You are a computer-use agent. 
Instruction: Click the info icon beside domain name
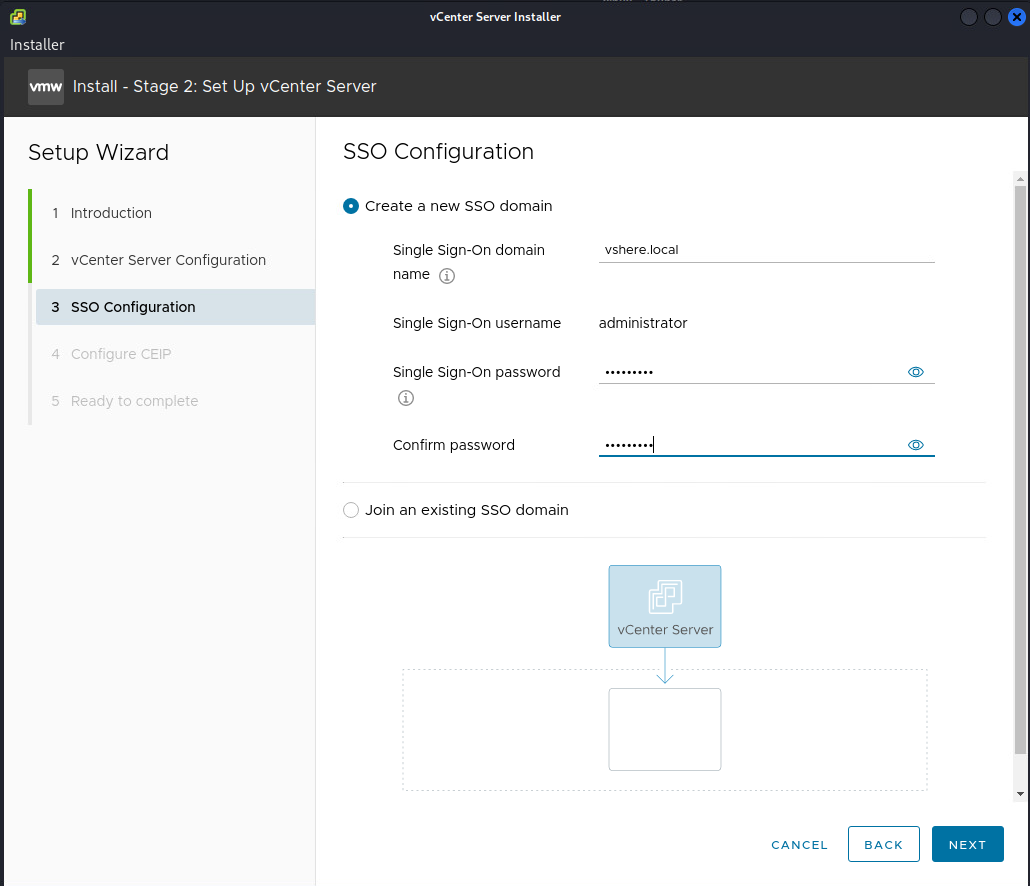[447, 276]
